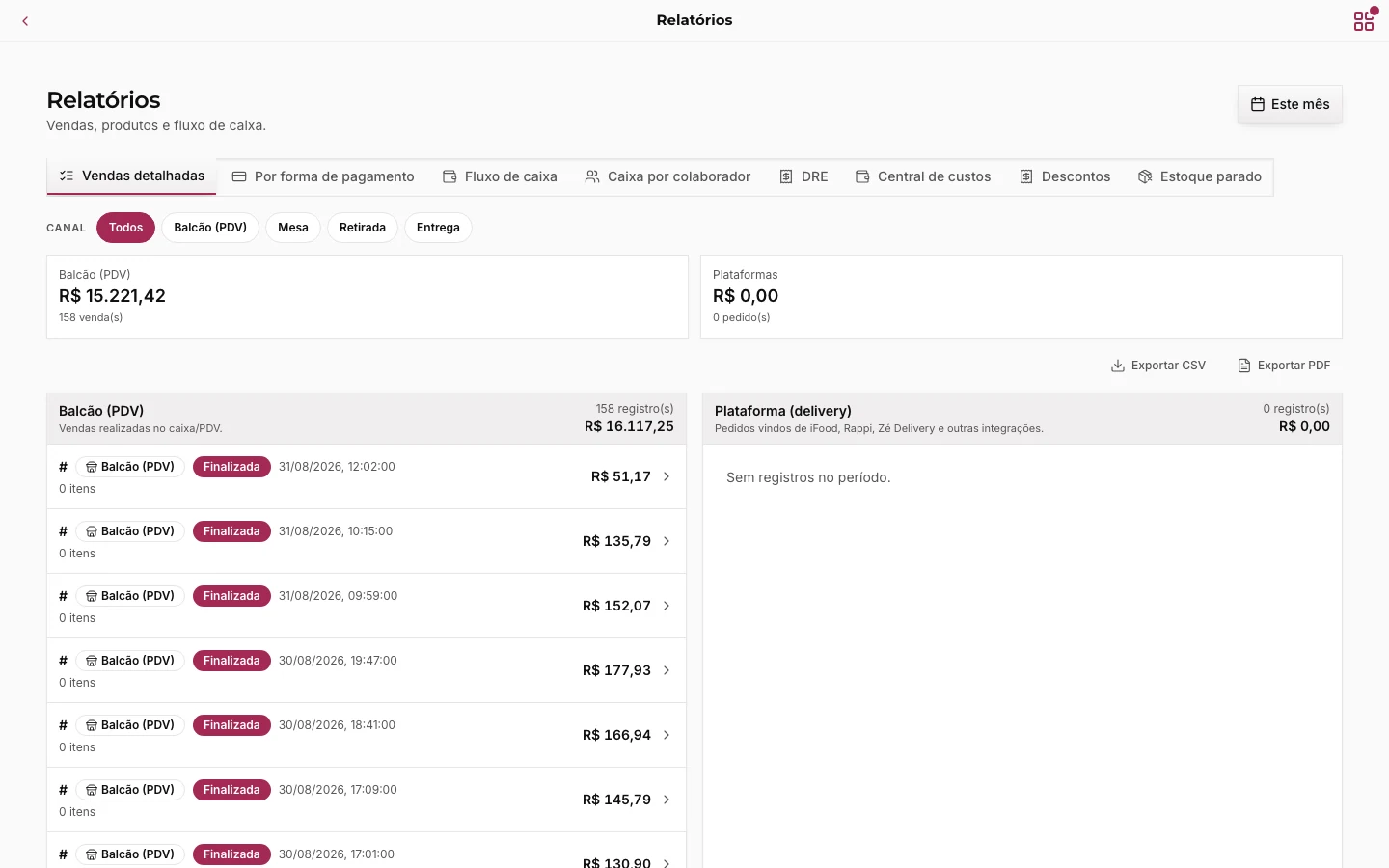Image resolution: width=1389 pixels, height=868 pixels.
Task: Click the 158 registro(s) count
Action: (x=635, y=409)
